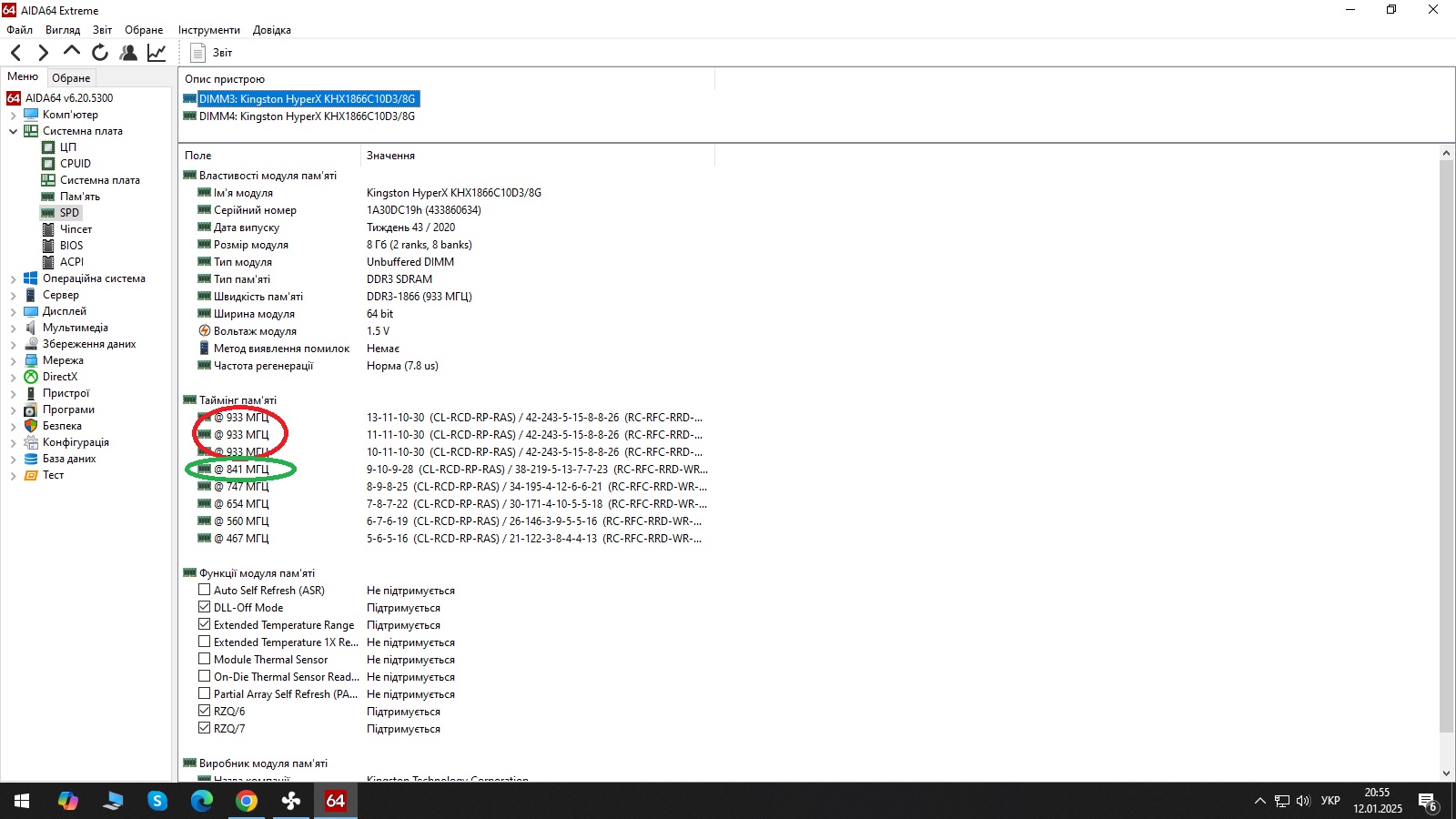Image resolution: width=1456 pixels, height=819 pixels.
Task: Select the Чипсет item in the tree
Action: click(x=76, y=229)
